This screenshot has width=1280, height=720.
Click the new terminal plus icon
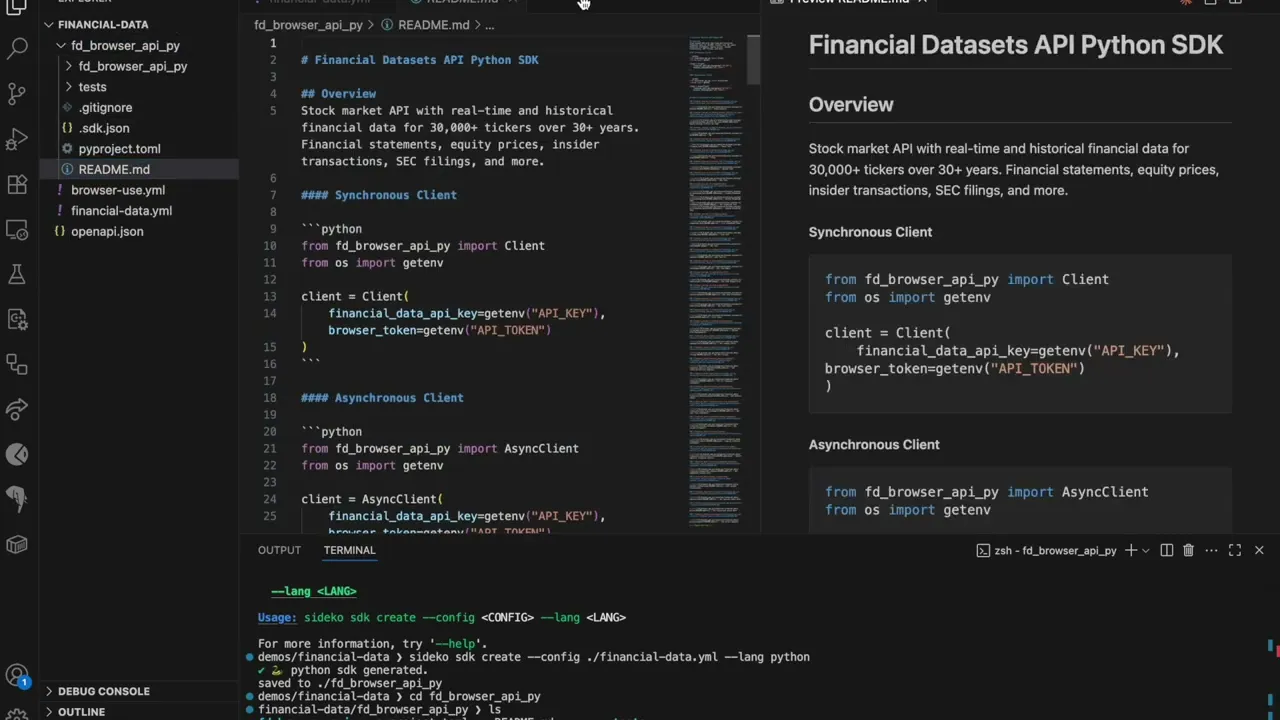1131,550
